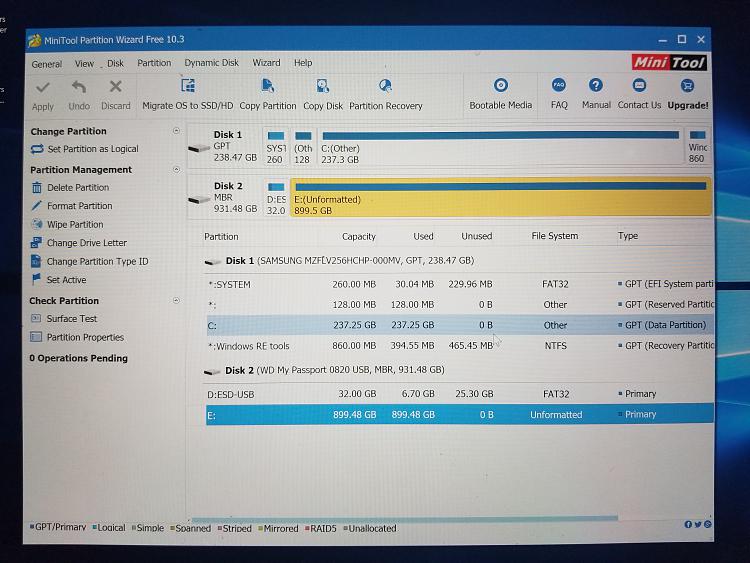Open the Manual help icon

[596, 85]
